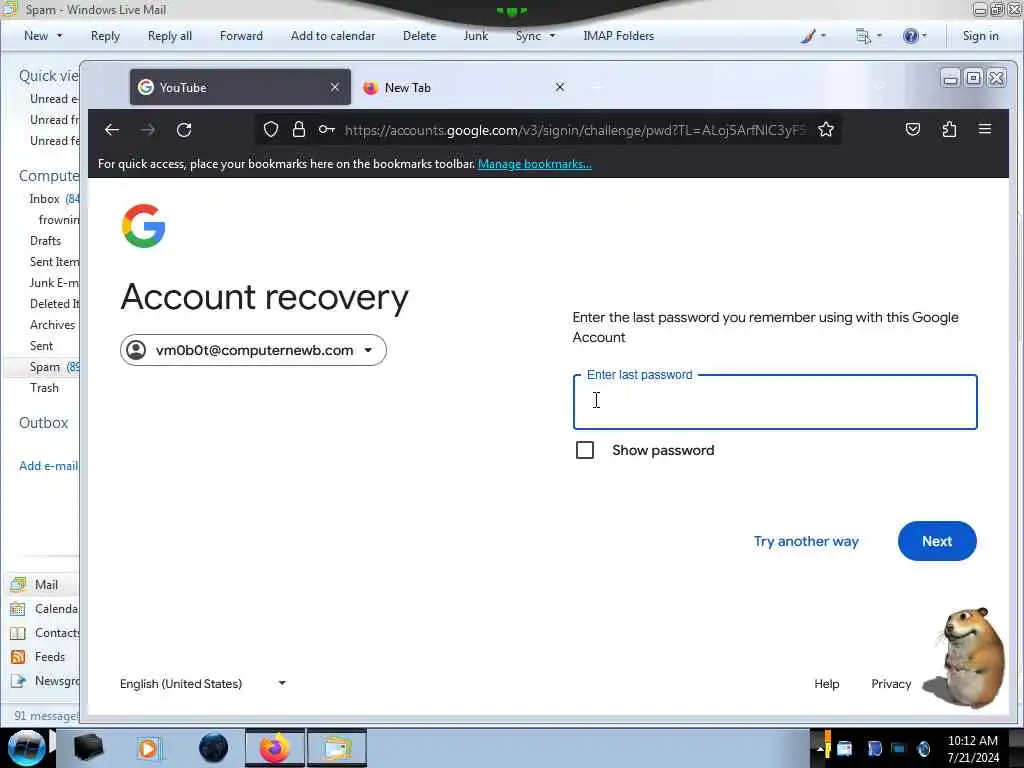Open the Mail view icon in Live Mail
This screenshot has height=768, width=1024.
point(18,584)
